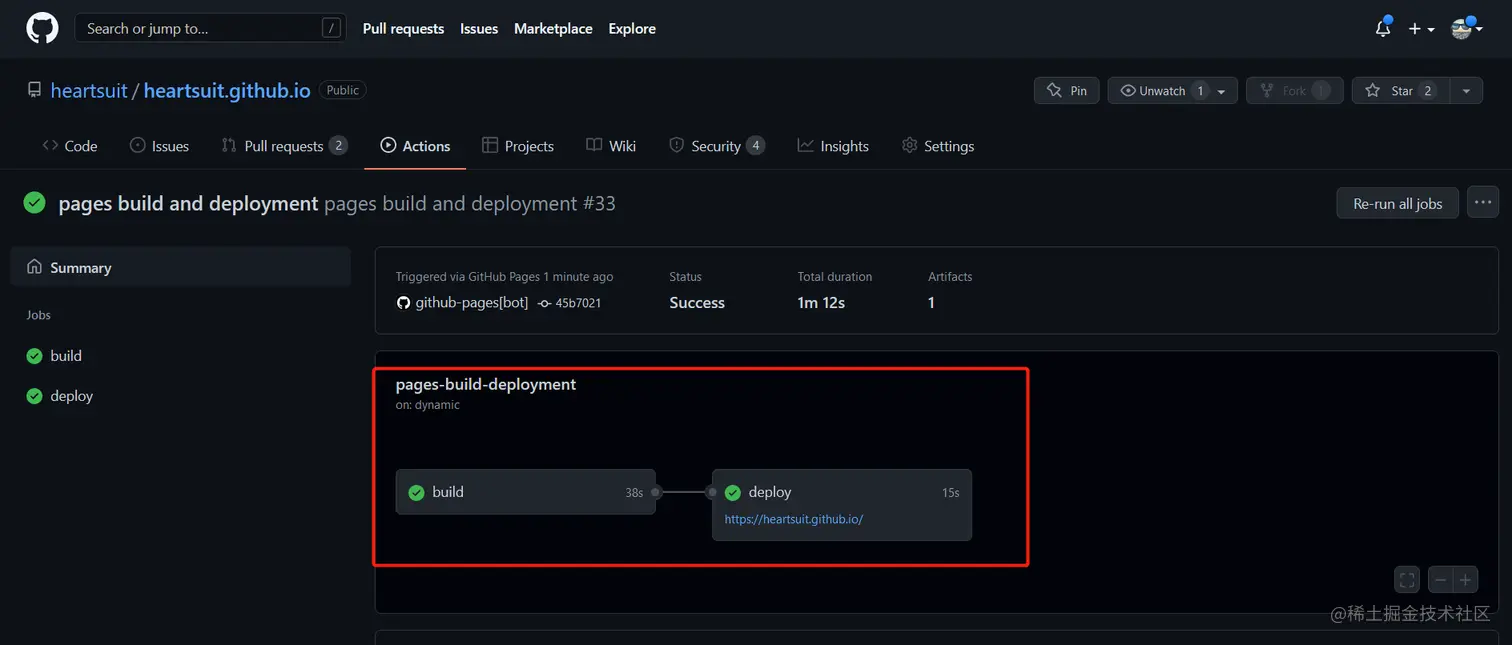The width and height of the screenshot is (1512, 645).
Task: Go to Explore
Action: tap(632, 28)
